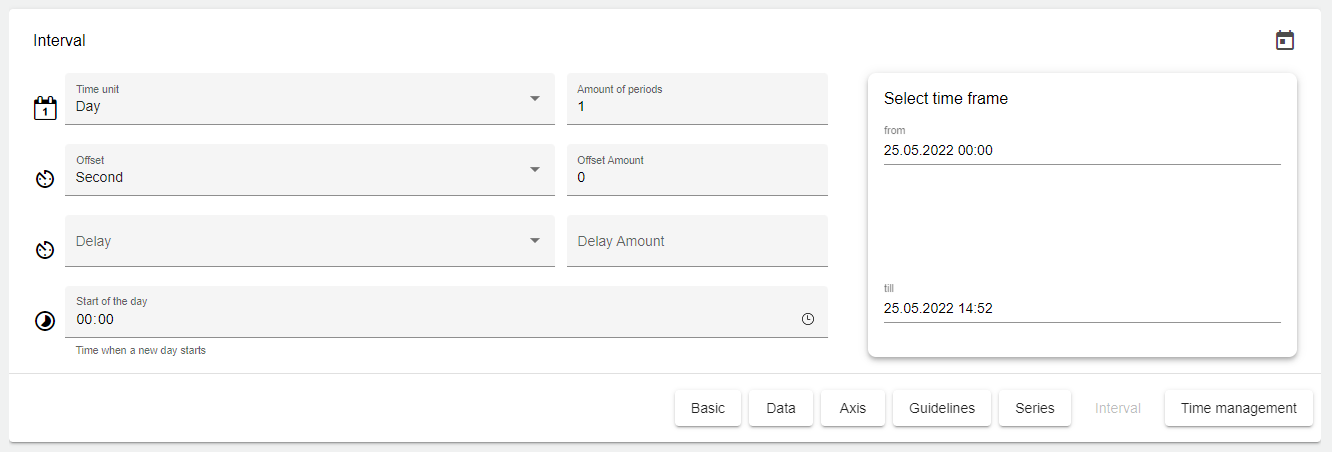The width and height of the screenshot is (1332, 452).
Task: Click the calendar icon in top-right corner
Action: (1285, 40)
